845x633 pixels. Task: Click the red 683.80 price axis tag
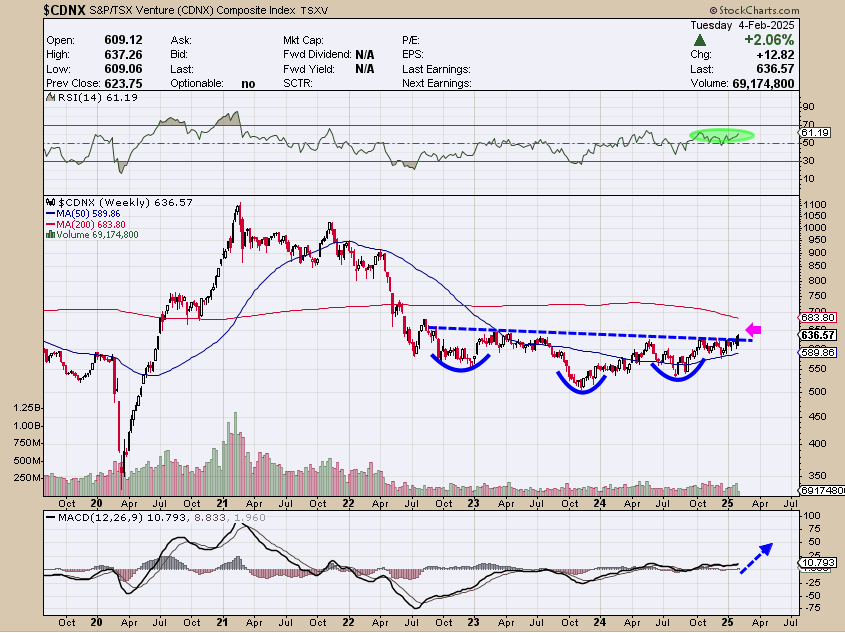tap(818, 318)
